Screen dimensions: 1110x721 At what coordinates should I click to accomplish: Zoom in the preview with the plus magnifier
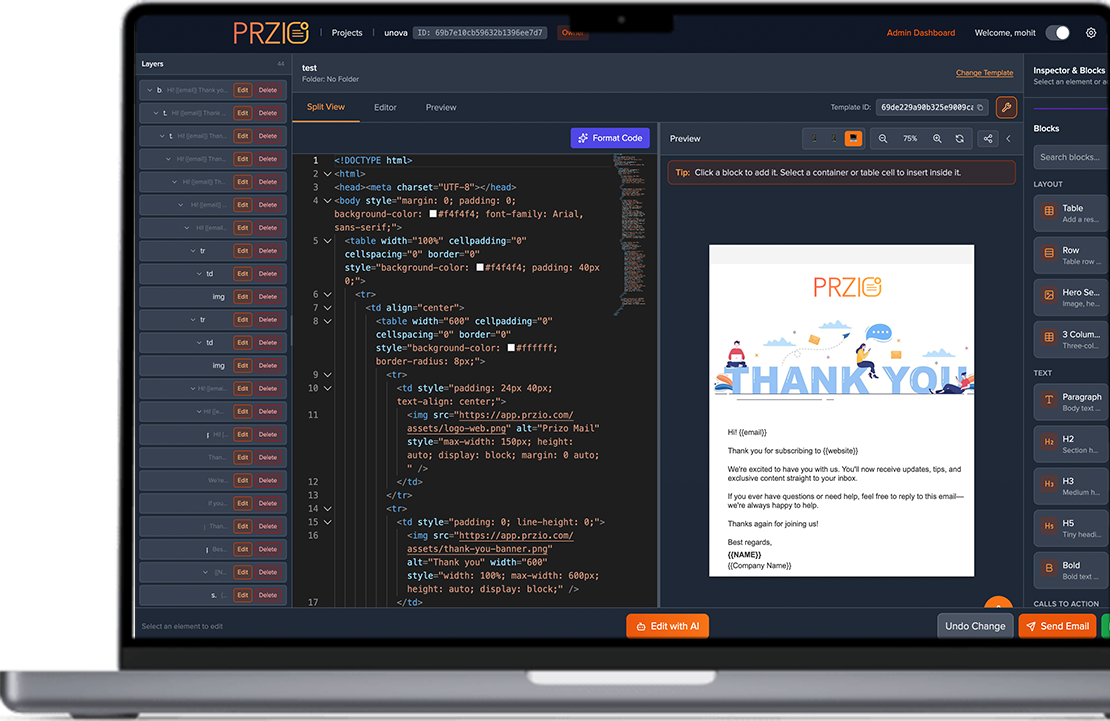coord(937,139)
